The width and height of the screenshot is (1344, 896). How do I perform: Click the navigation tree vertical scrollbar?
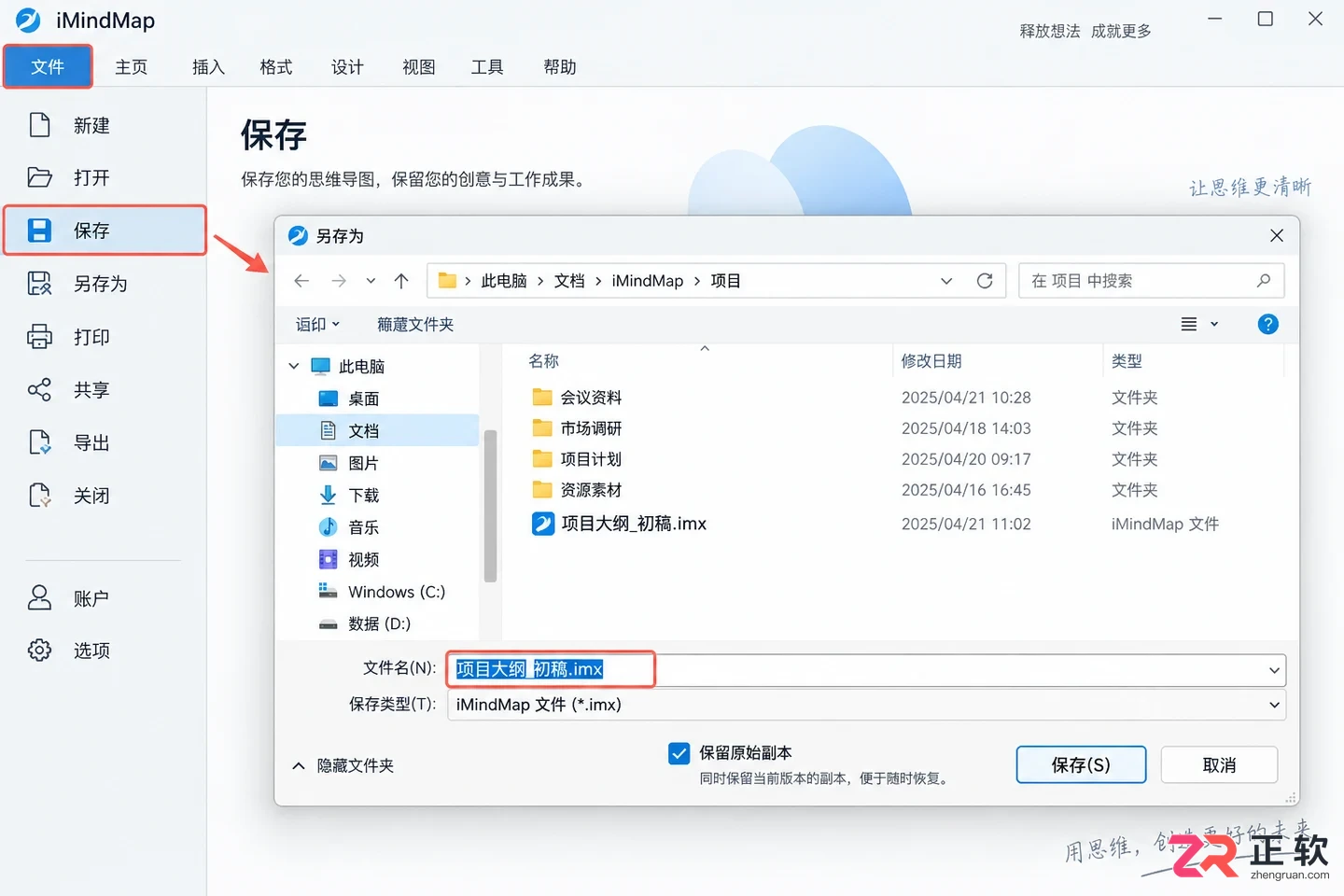point(490,505)
